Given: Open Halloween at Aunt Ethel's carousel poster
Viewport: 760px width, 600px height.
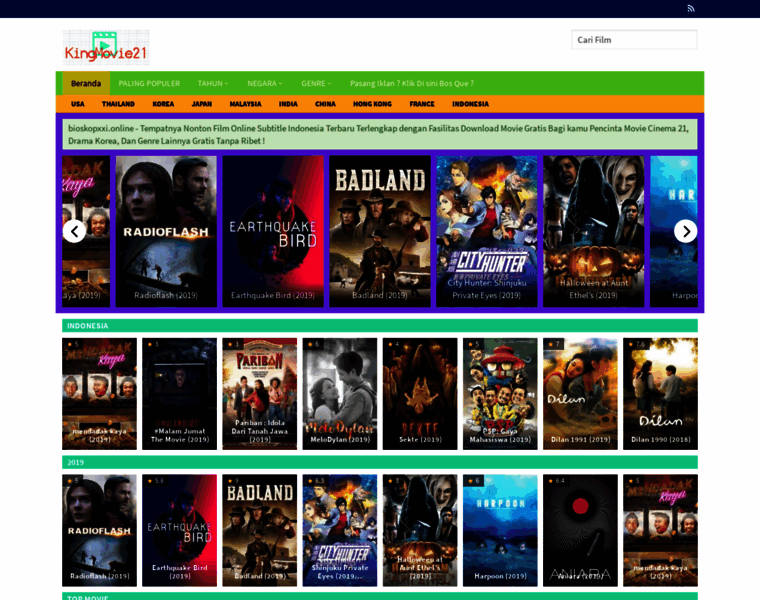Looking at the screenshot, I should click(594, 231).
